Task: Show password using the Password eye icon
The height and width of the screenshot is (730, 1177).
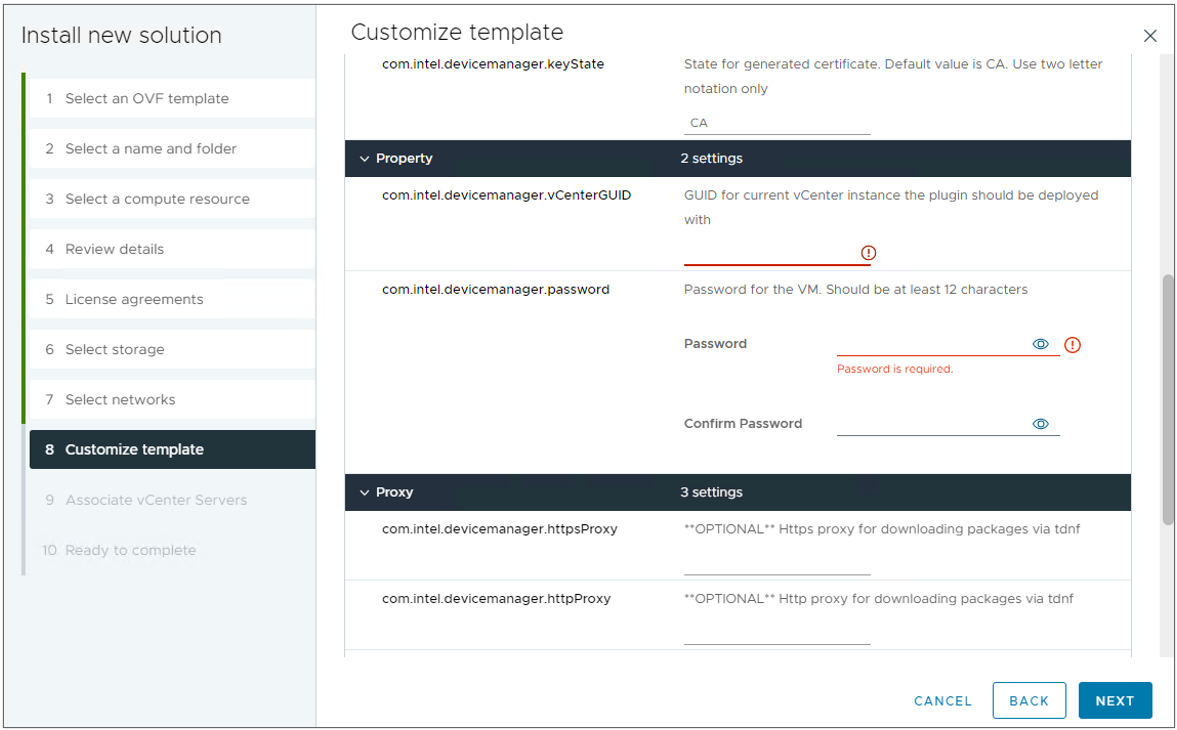Action: pyautogui.click(x=1040, y=344)
